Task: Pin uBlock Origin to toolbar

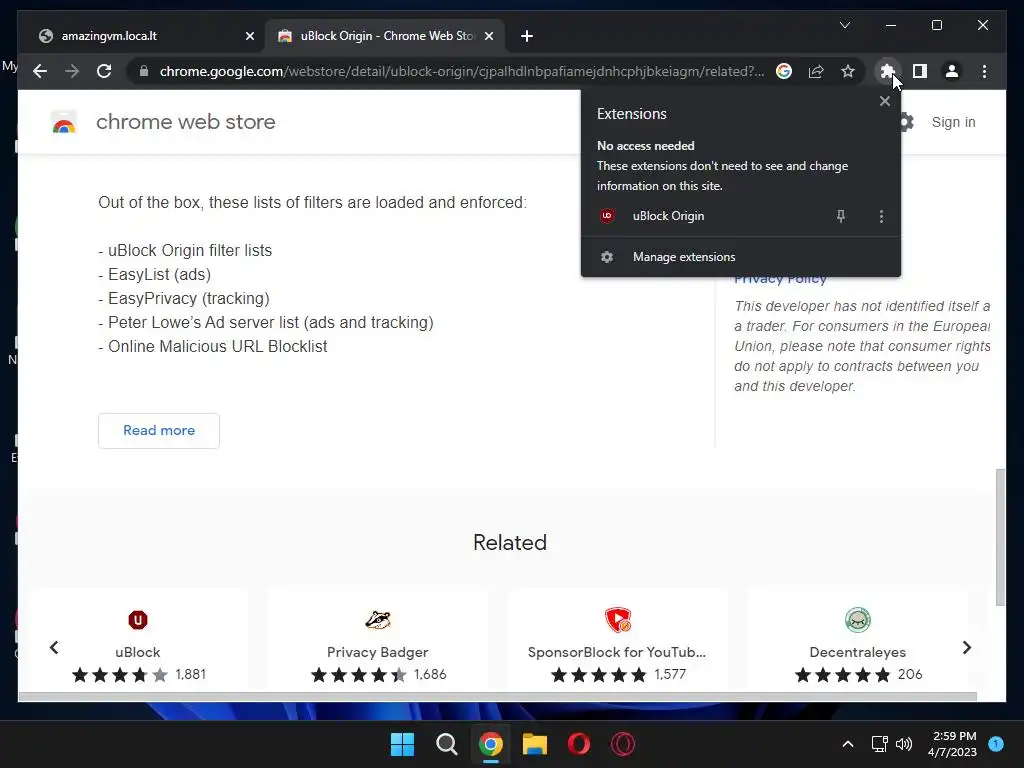Action: (x=840, y=216)
